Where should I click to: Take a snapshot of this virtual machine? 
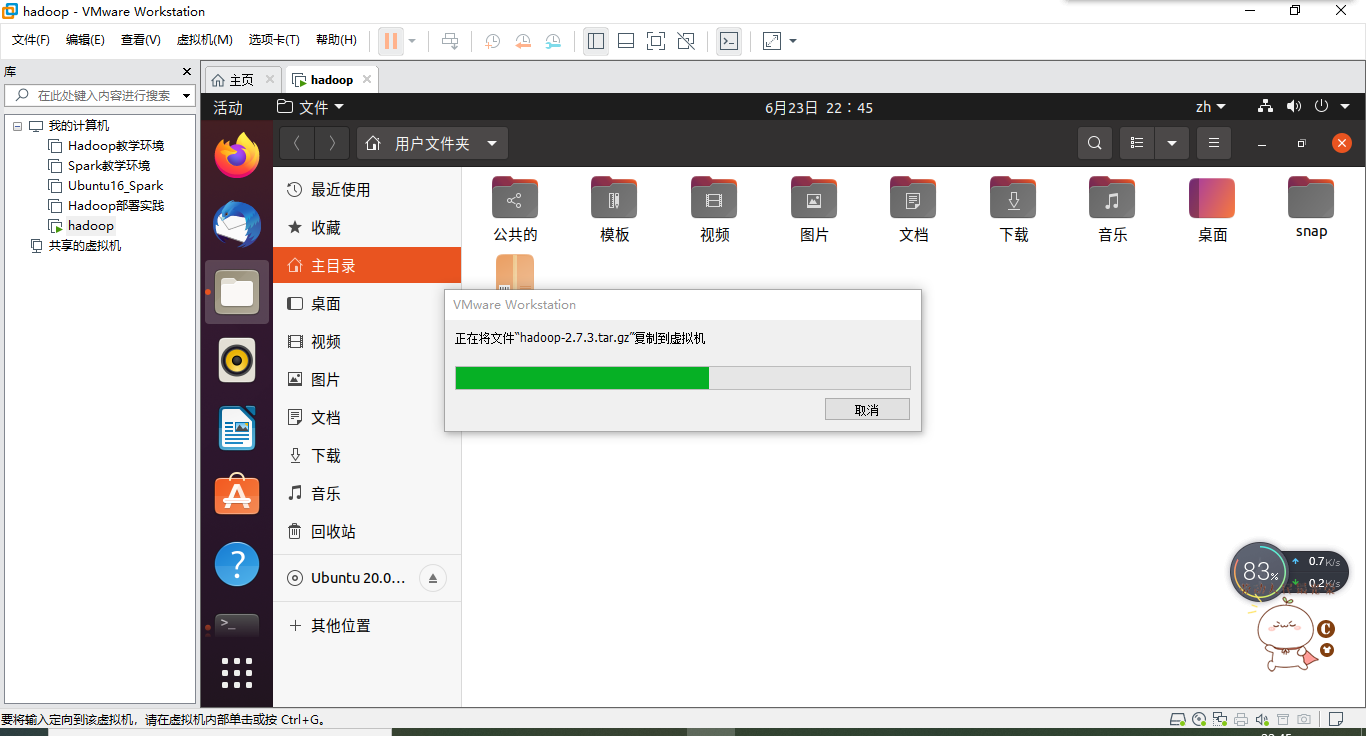493,41
